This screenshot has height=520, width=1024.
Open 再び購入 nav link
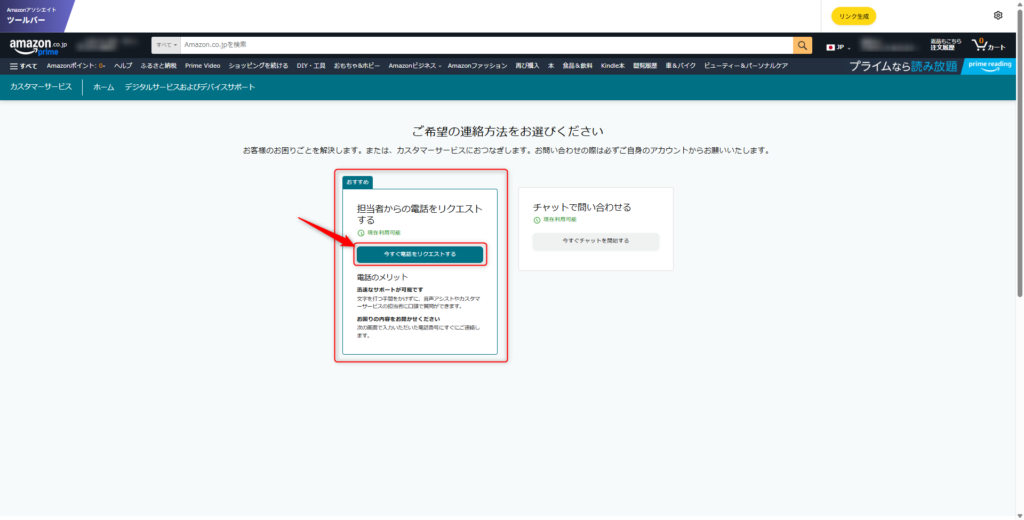tap(528, 66)
